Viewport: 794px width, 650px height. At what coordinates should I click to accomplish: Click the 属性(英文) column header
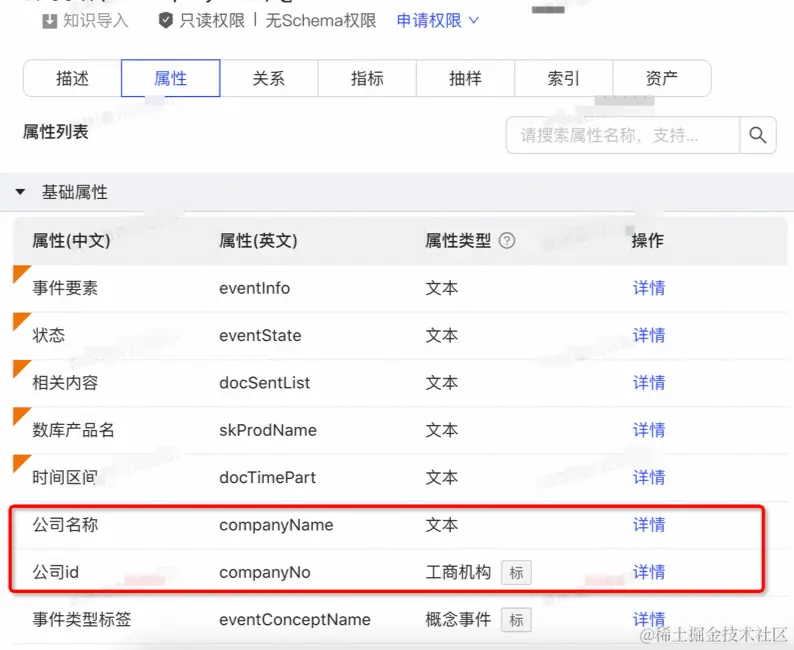tap(258, 240)
